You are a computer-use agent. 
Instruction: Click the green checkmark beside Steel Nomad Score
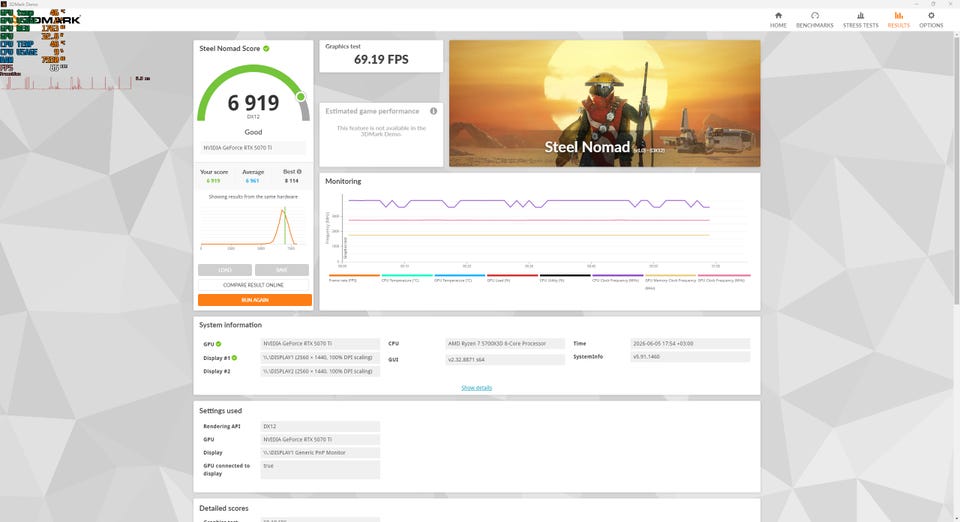pyautogui.click(x=266, y=48)
